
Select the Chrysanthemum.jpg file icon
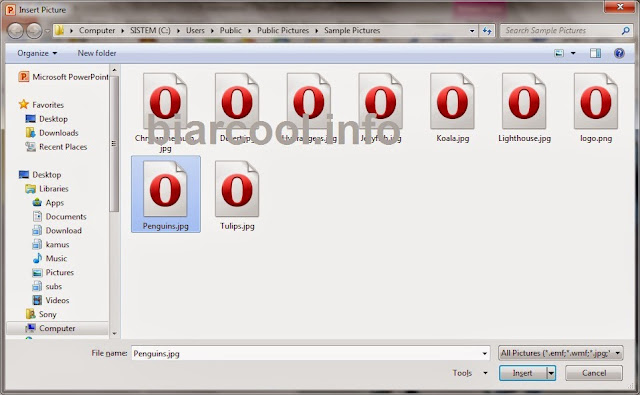(x=165, y=101)
